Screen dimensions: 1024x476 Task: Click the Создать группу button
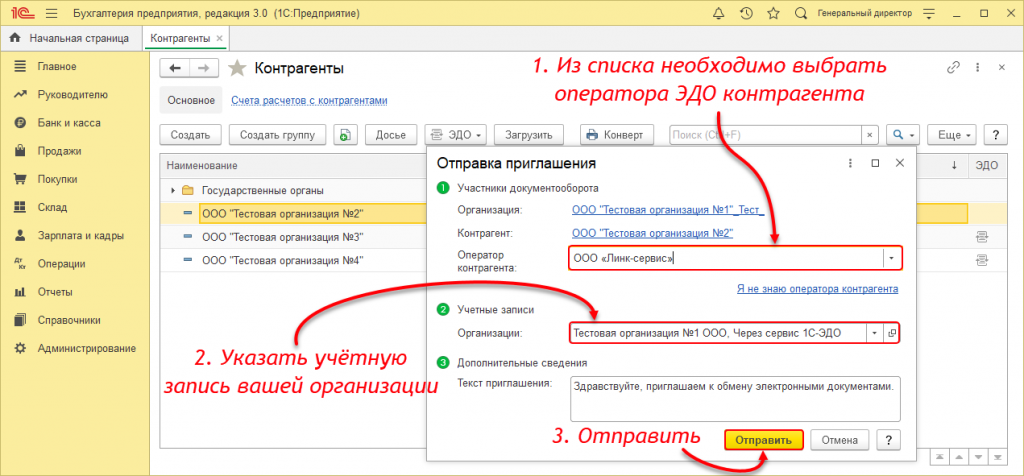278,135
